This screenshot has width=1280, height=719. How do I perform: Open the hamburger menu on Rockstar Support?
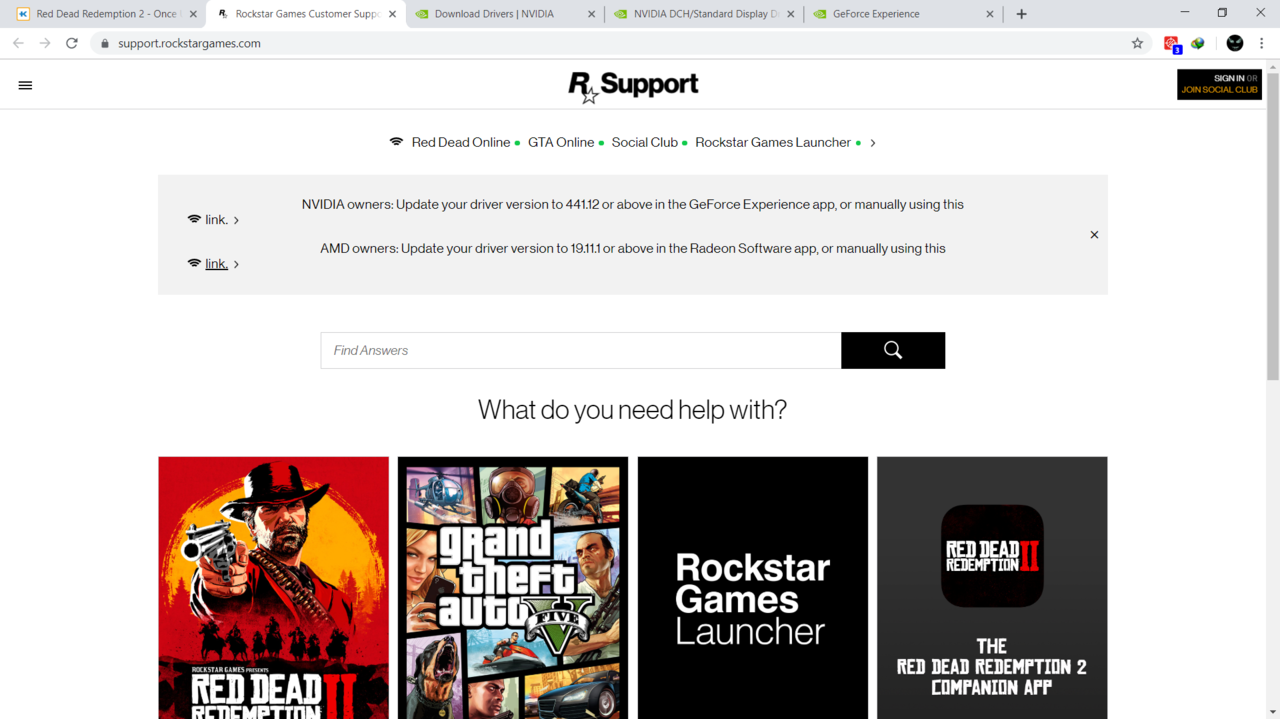pyautogui.click(x=25, y=85)
